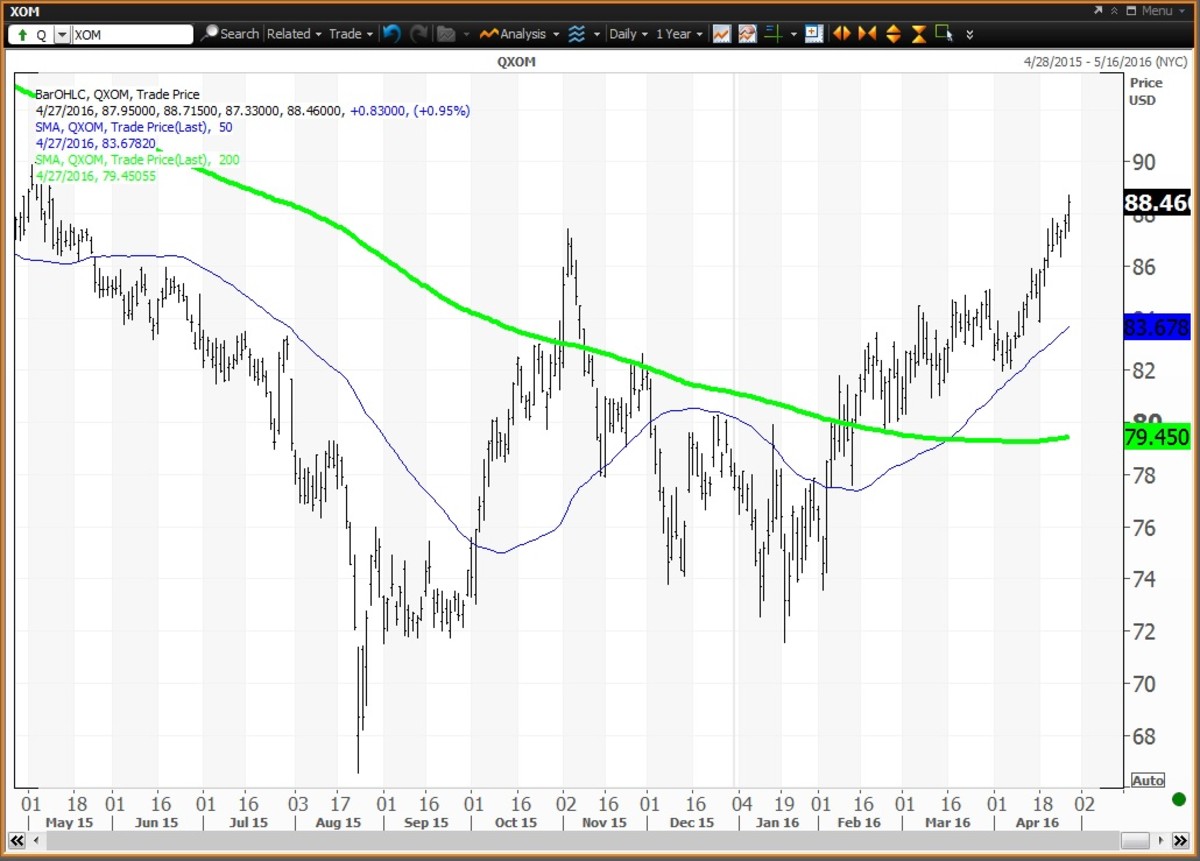
Task: Click the green 79.450 SMA price label
Action: (x=1156, y=438)
